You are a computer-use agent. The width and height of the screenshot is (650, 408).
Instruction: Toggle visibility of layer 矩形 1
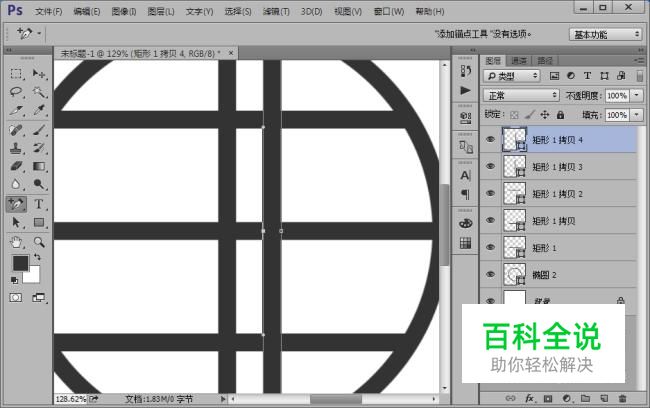click(x=490, y=247)
